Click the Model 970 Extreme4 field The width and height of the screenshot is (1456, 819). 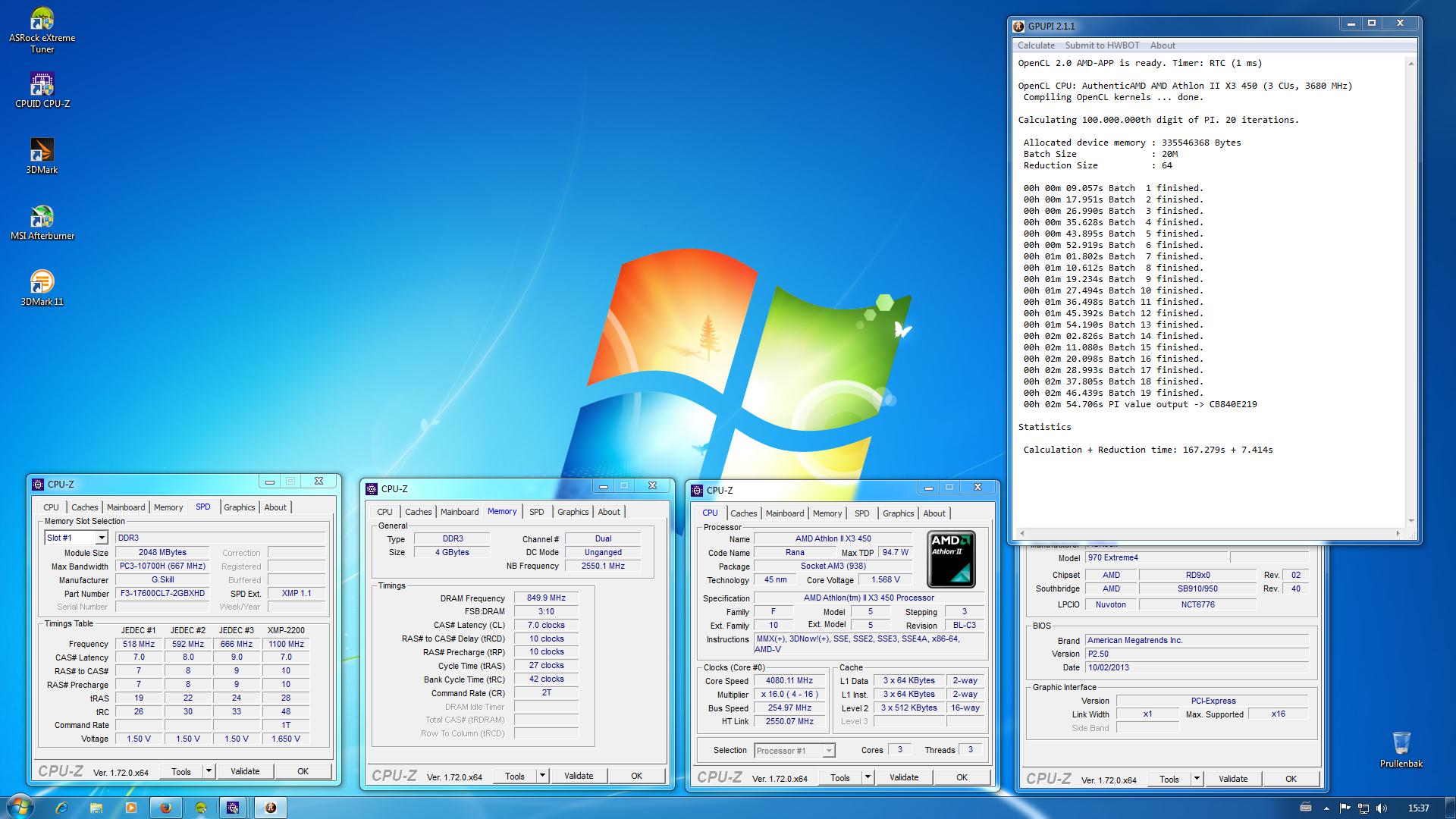pos(1157,557)
